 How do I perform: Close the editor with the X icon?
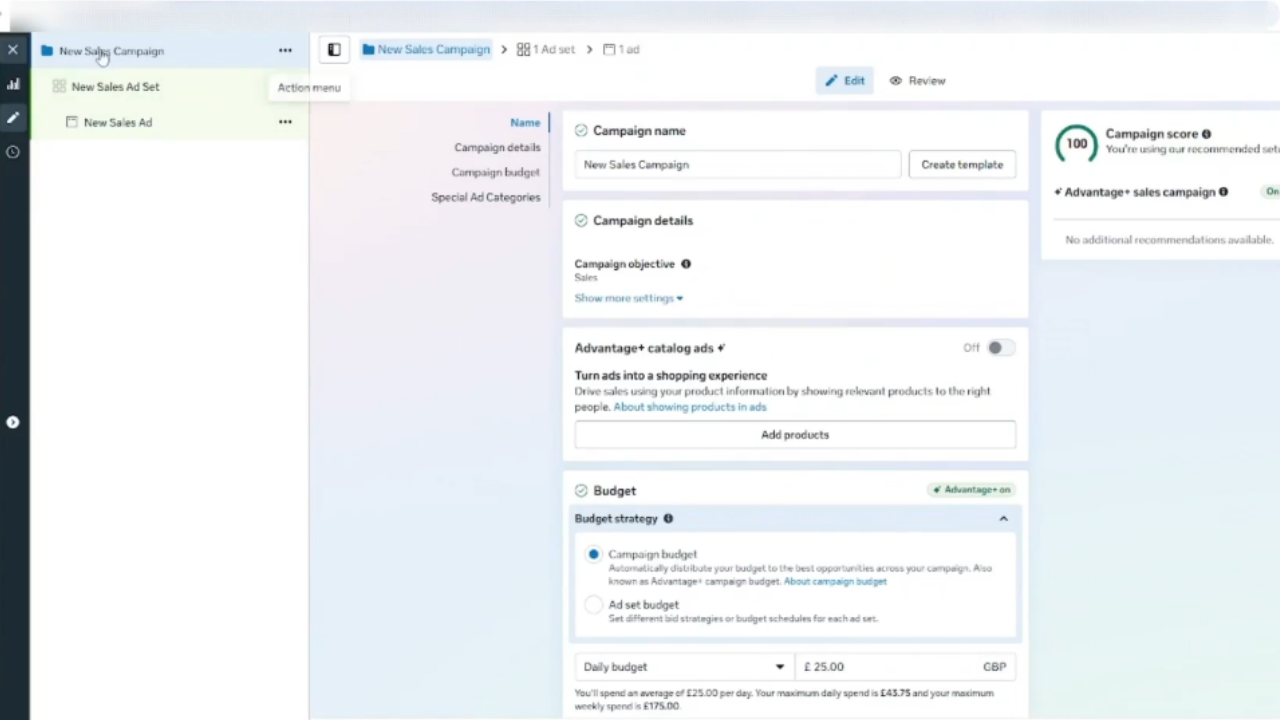pos(13,49)
